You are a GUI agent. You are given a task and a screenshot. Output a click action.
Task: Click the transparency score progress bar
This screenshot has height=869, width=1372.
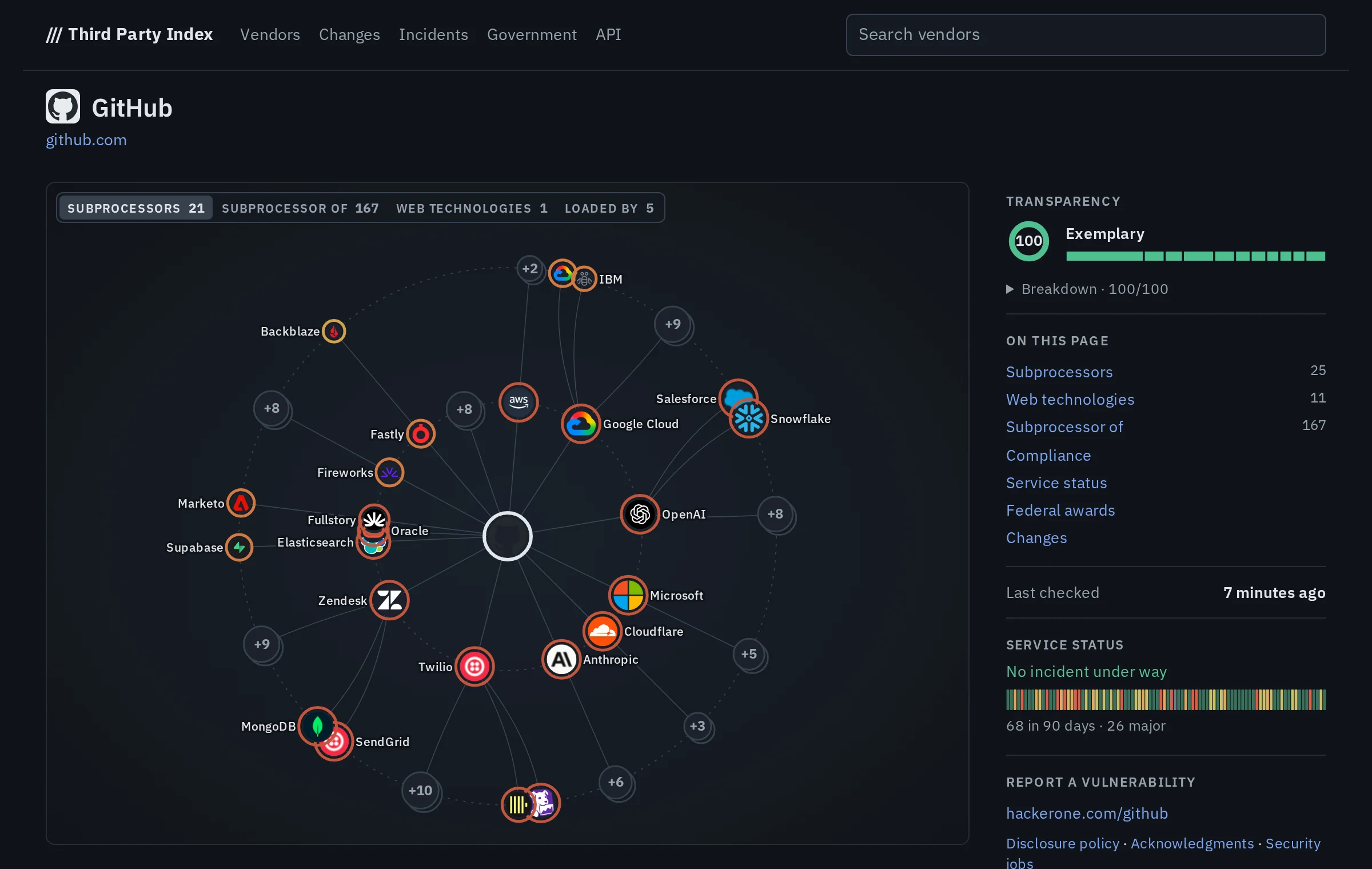tap(1195, 256)
